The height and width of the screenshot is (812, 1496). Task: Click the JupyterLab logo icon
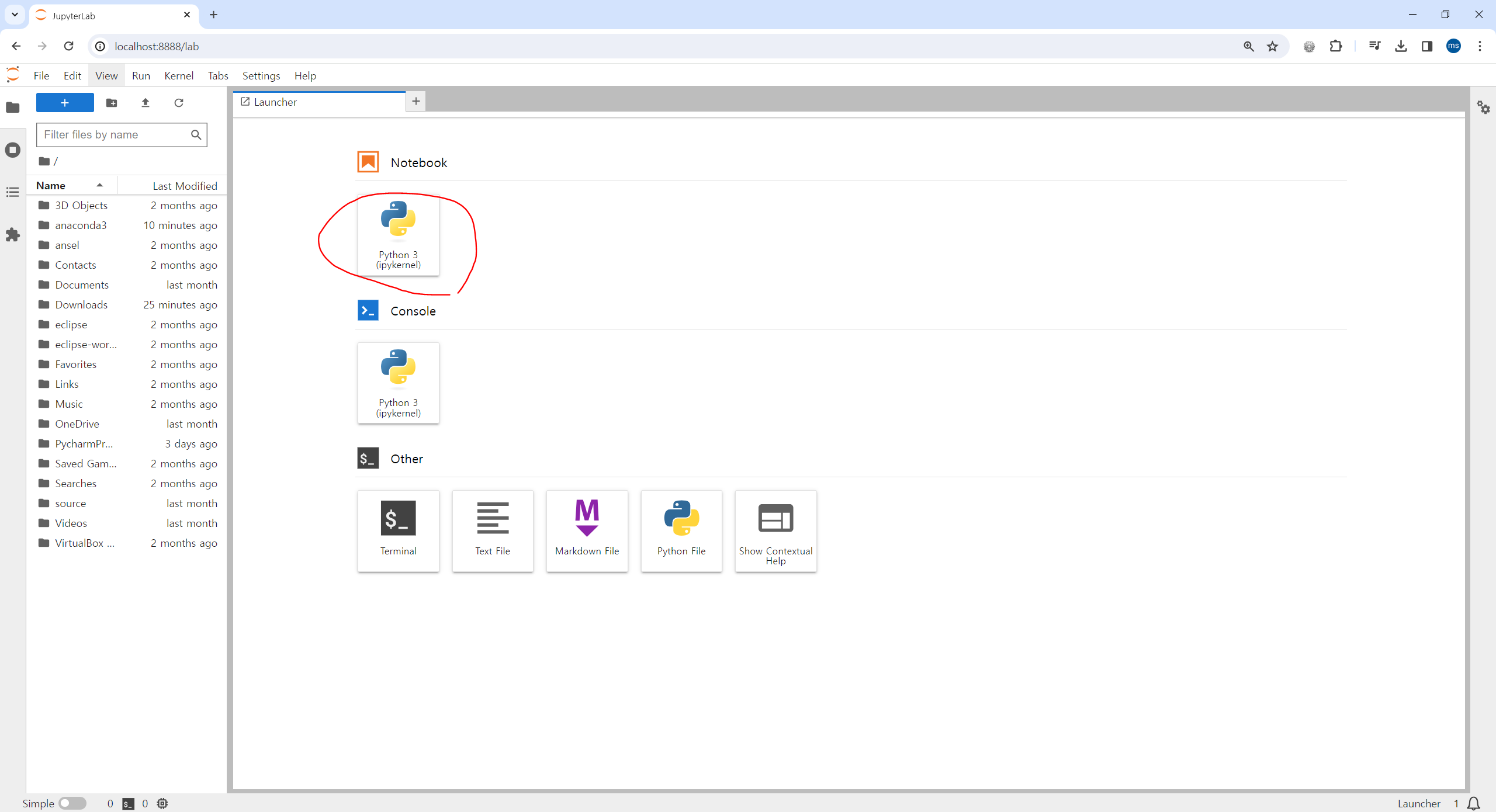tap(12, 75)
